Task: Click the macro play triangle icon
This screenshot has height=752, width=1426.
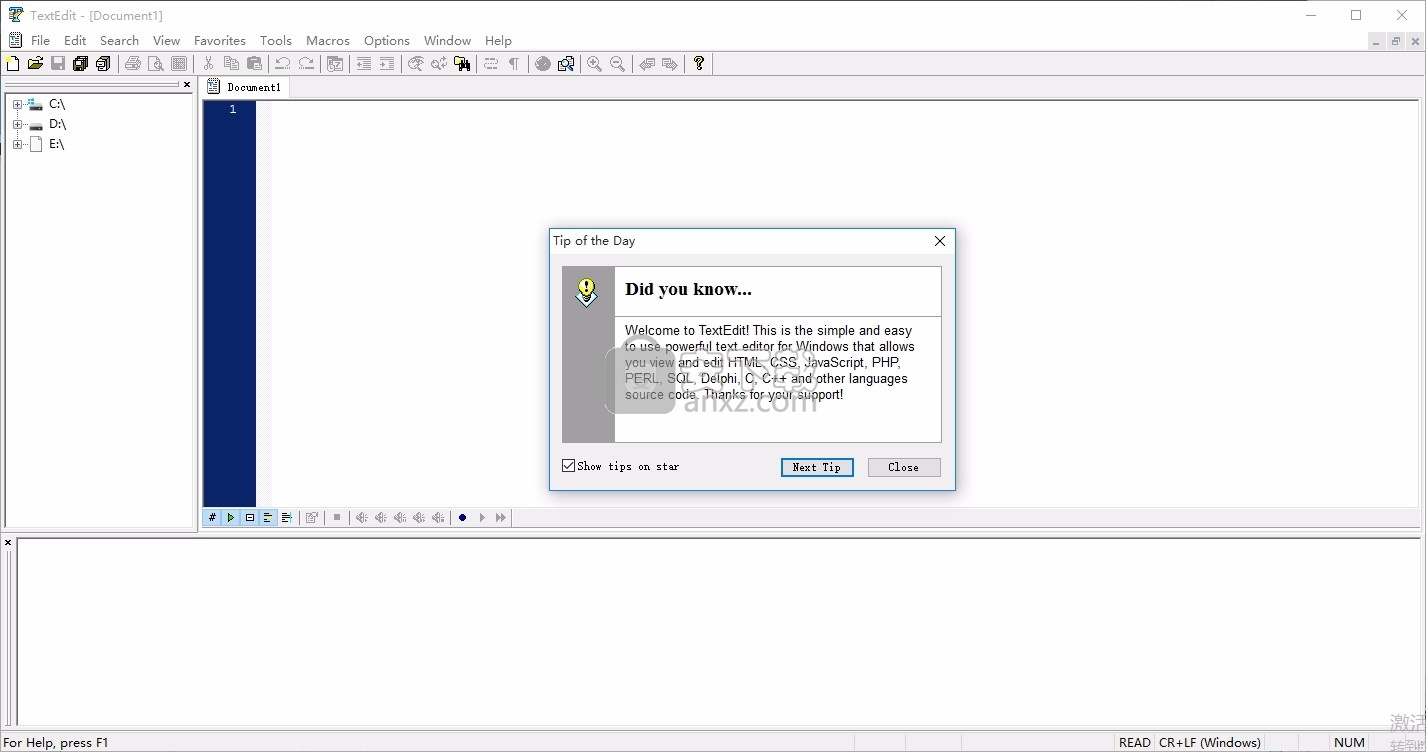Action: (482, 518)
